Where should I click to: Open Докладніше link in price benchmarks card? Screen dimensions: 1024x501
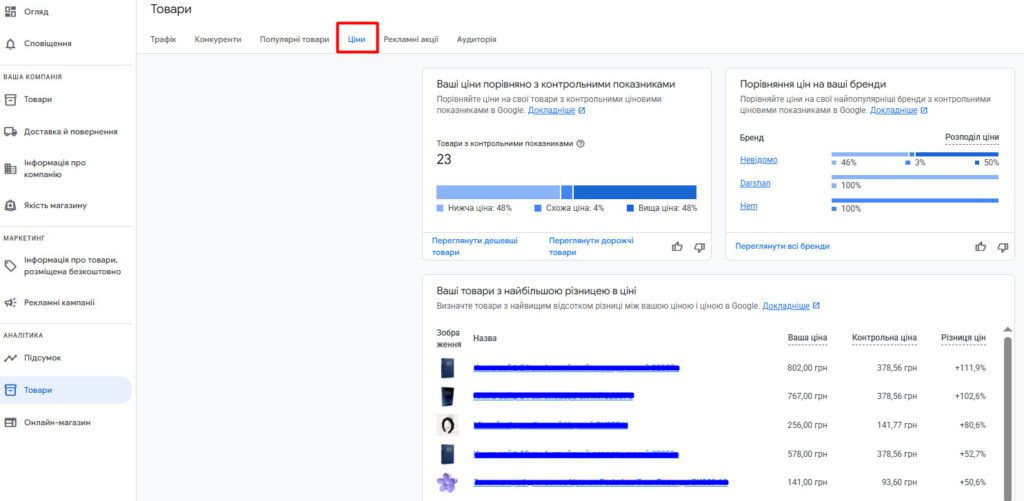(x=556, y=110)
